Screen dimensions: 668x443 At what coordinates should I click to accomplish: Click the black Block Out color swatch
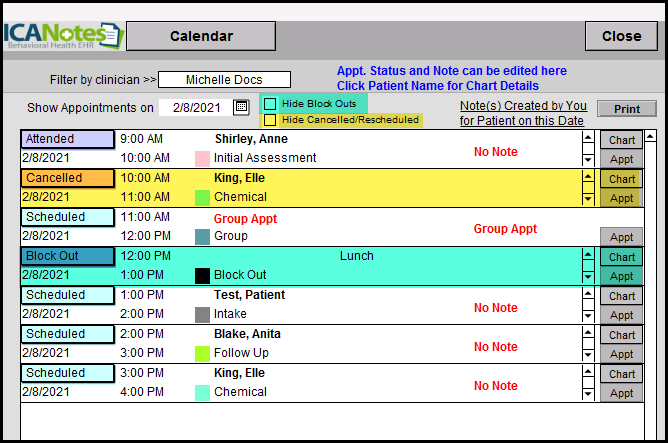point(202,275)
